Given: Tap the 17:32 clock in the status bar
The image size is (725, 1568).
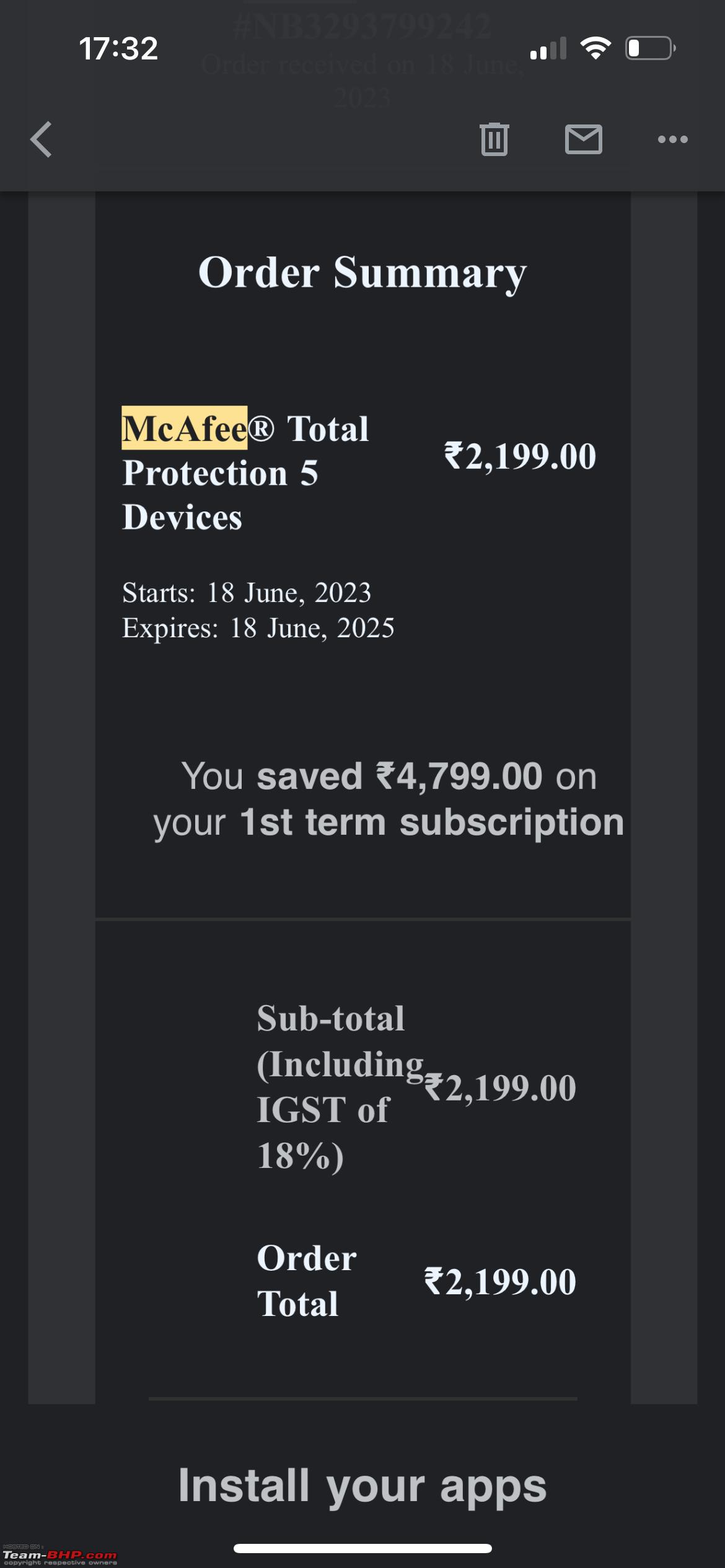Looking at the screenshot, I should point(118,48).
